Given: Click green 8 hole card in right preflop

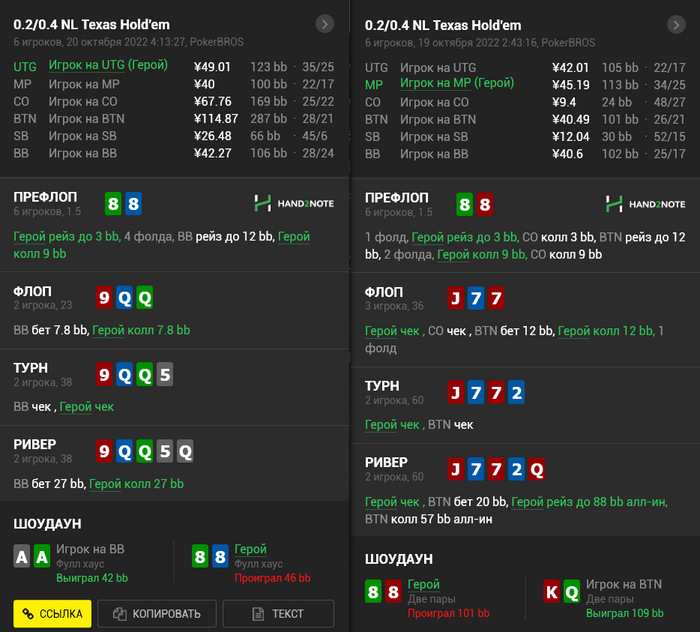Looking at the screenshot, I should coord(465,205).
